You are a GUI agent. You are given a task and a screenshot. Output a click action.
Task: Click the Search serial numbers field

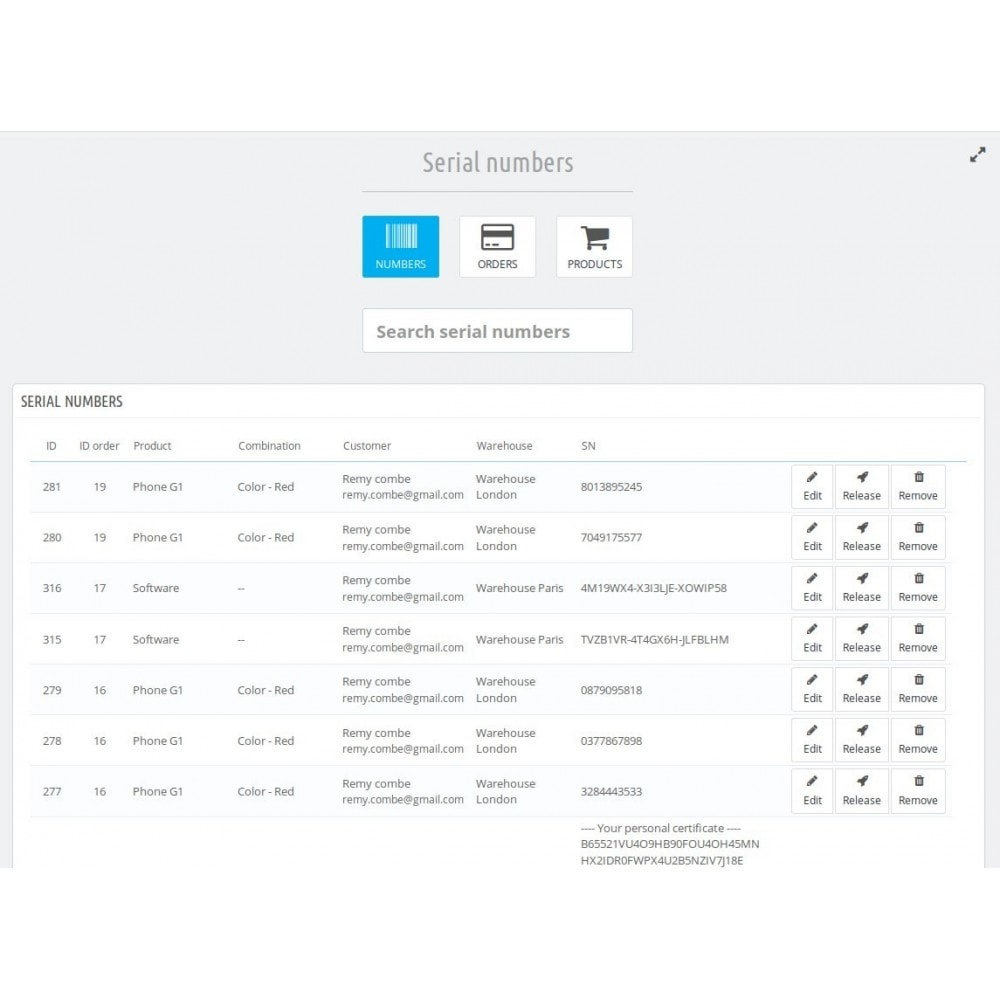497,331
